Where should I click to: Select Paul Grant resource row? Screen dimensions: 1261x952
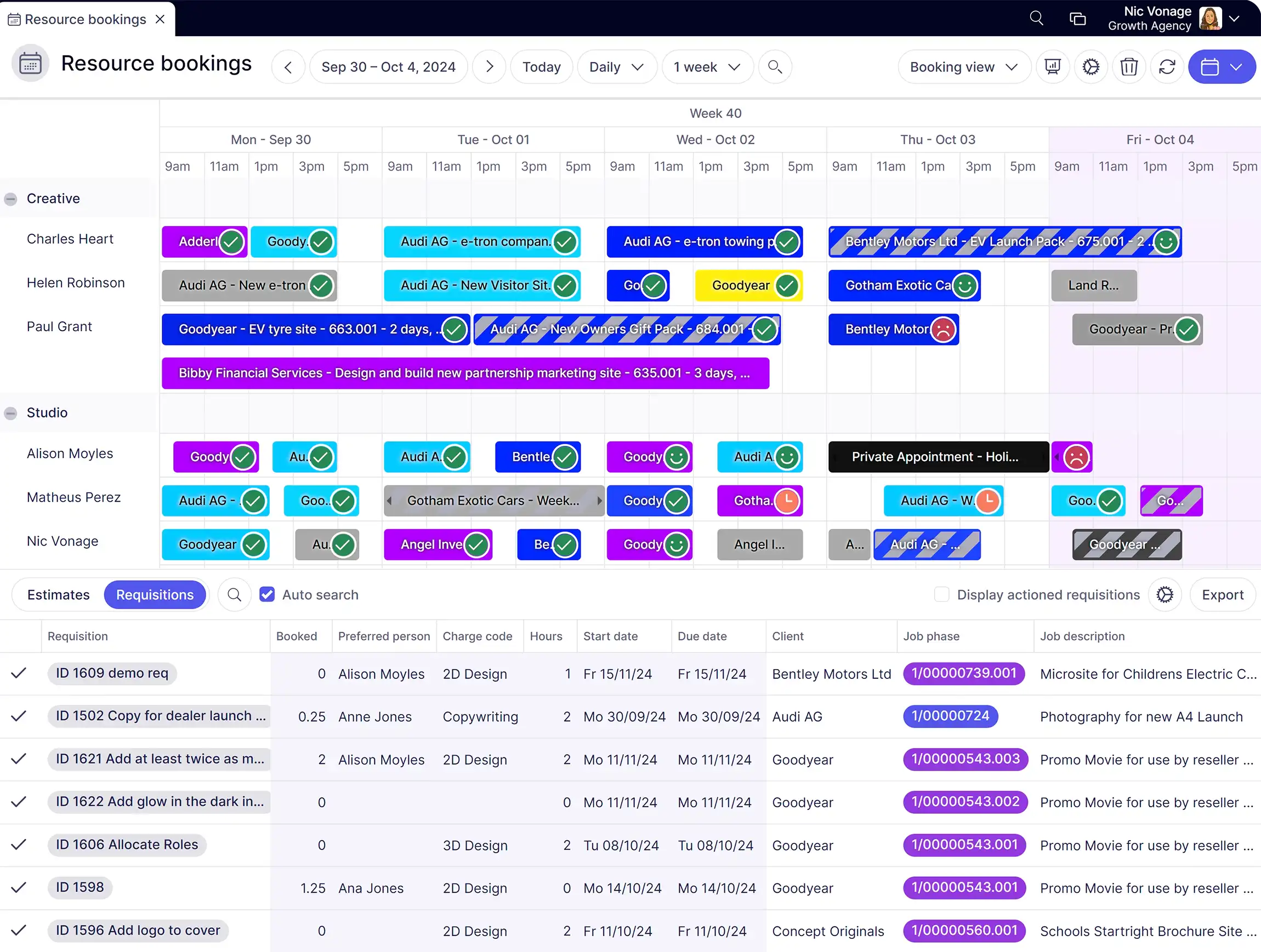tap(59, 327)
